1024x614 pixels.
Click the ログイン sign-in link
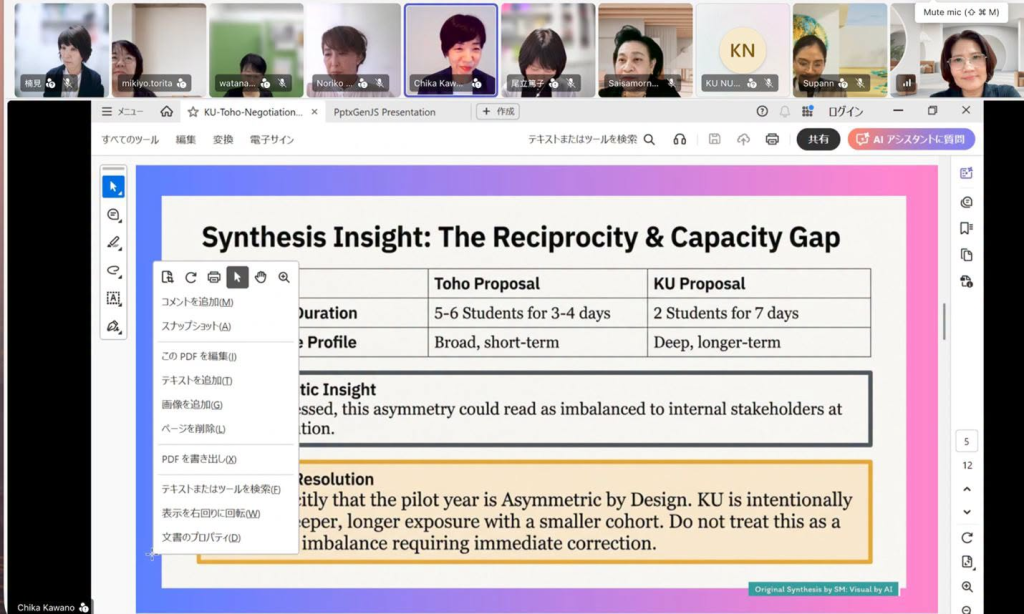tap(846, 112)
